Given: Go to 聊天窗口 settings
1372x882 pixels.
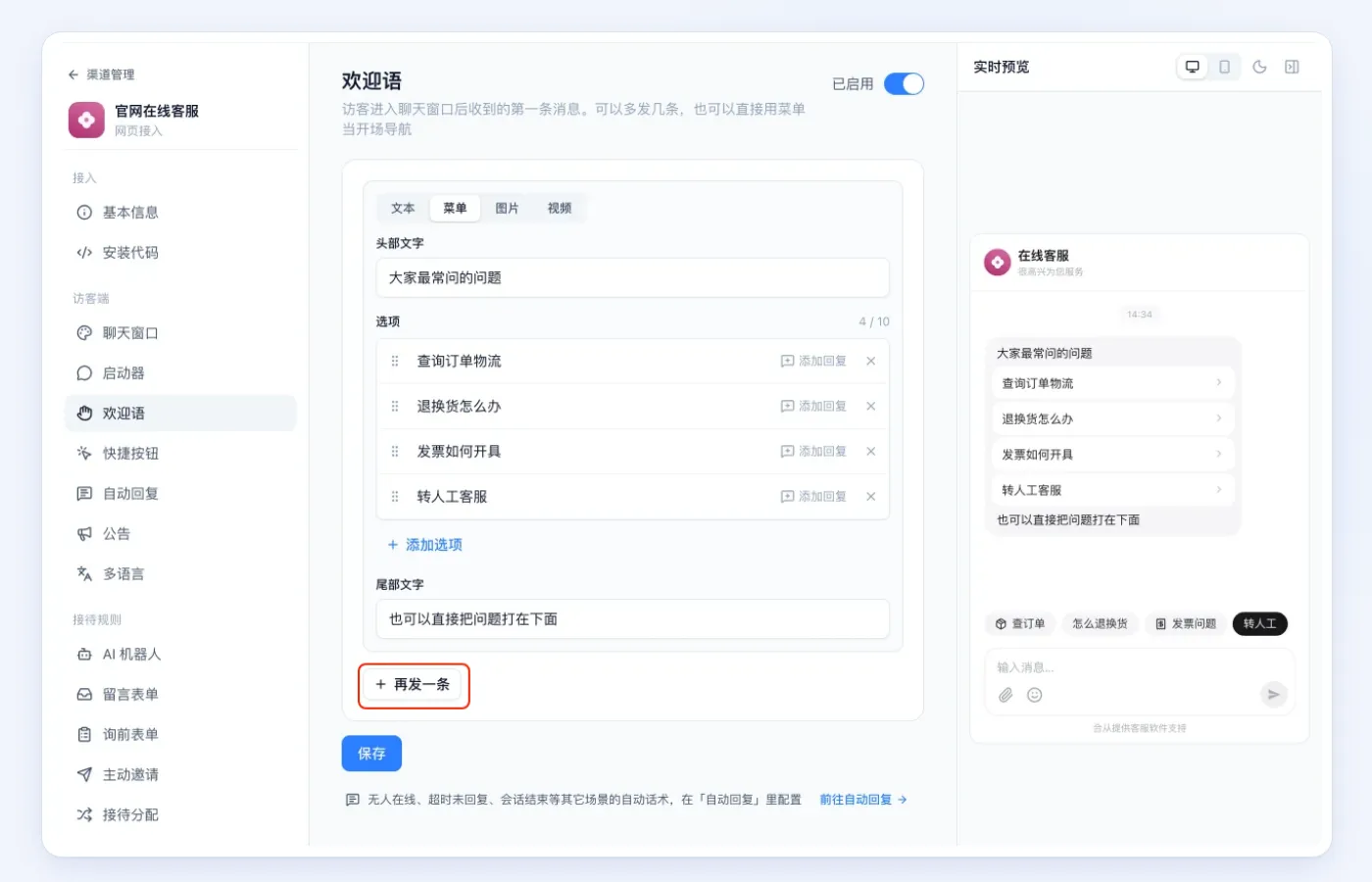Looking at the screenshot, I should point(180,333).
